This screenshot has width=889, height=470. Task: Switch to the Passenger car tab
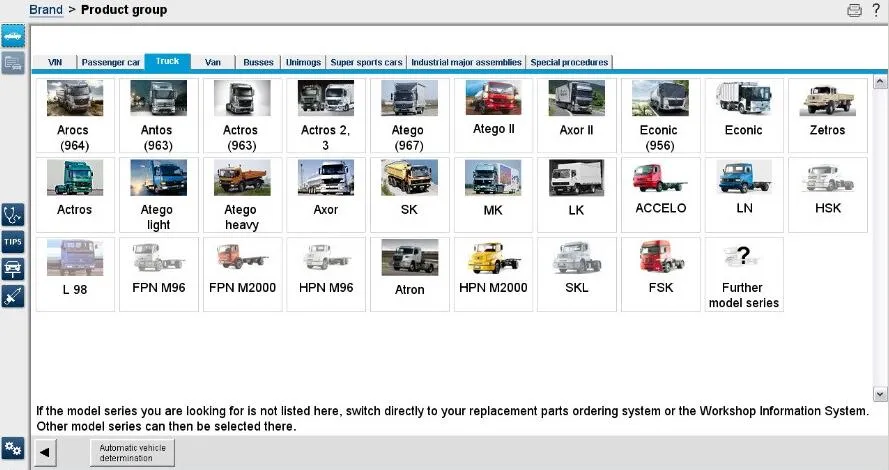coord(111,62)
